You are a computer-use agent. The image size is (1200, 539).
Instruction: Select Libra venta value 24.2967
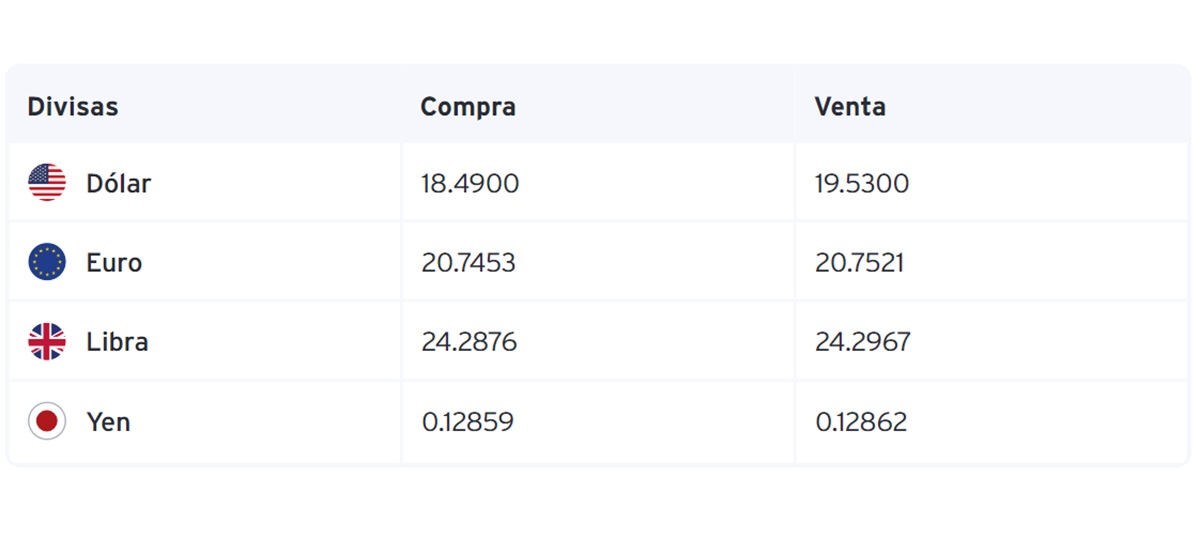tap(863, 342)
